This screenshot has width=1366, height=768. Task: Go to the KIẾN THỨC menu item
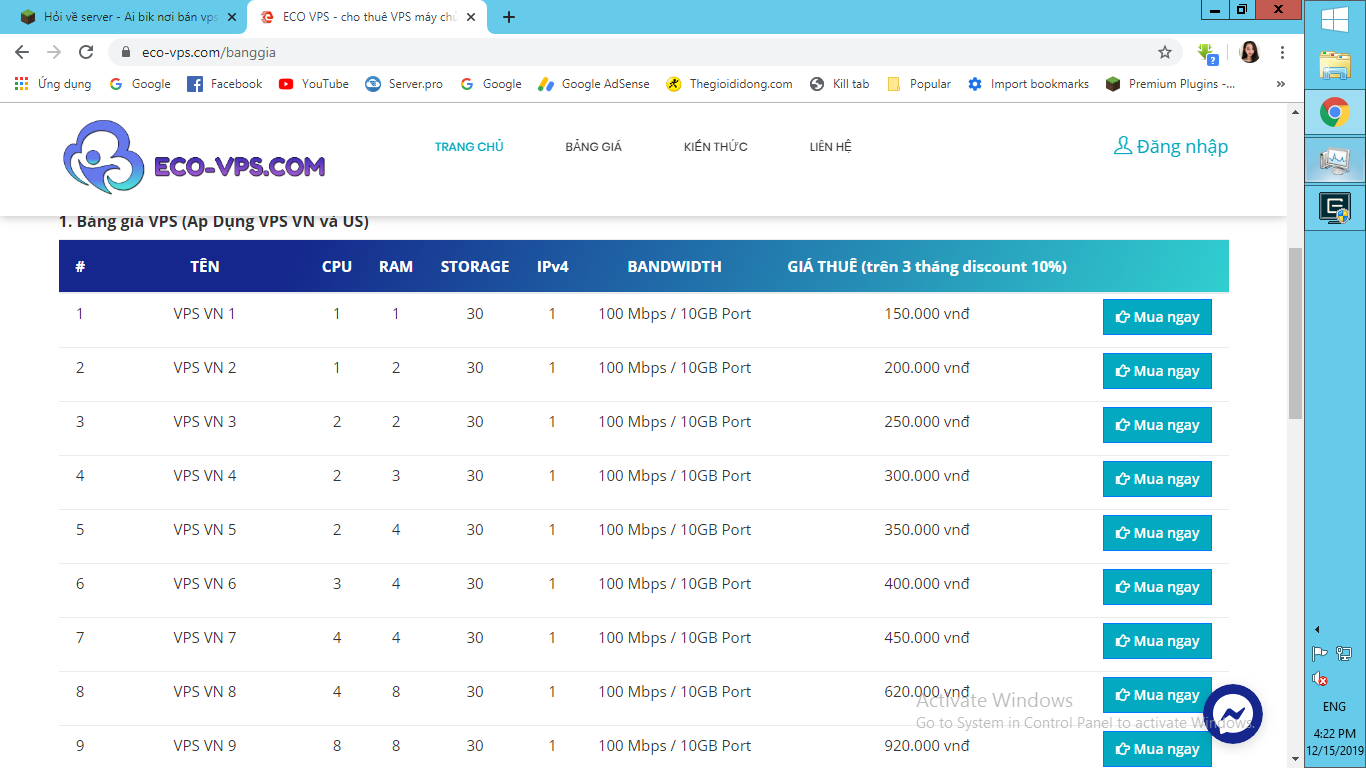[715, 147]
